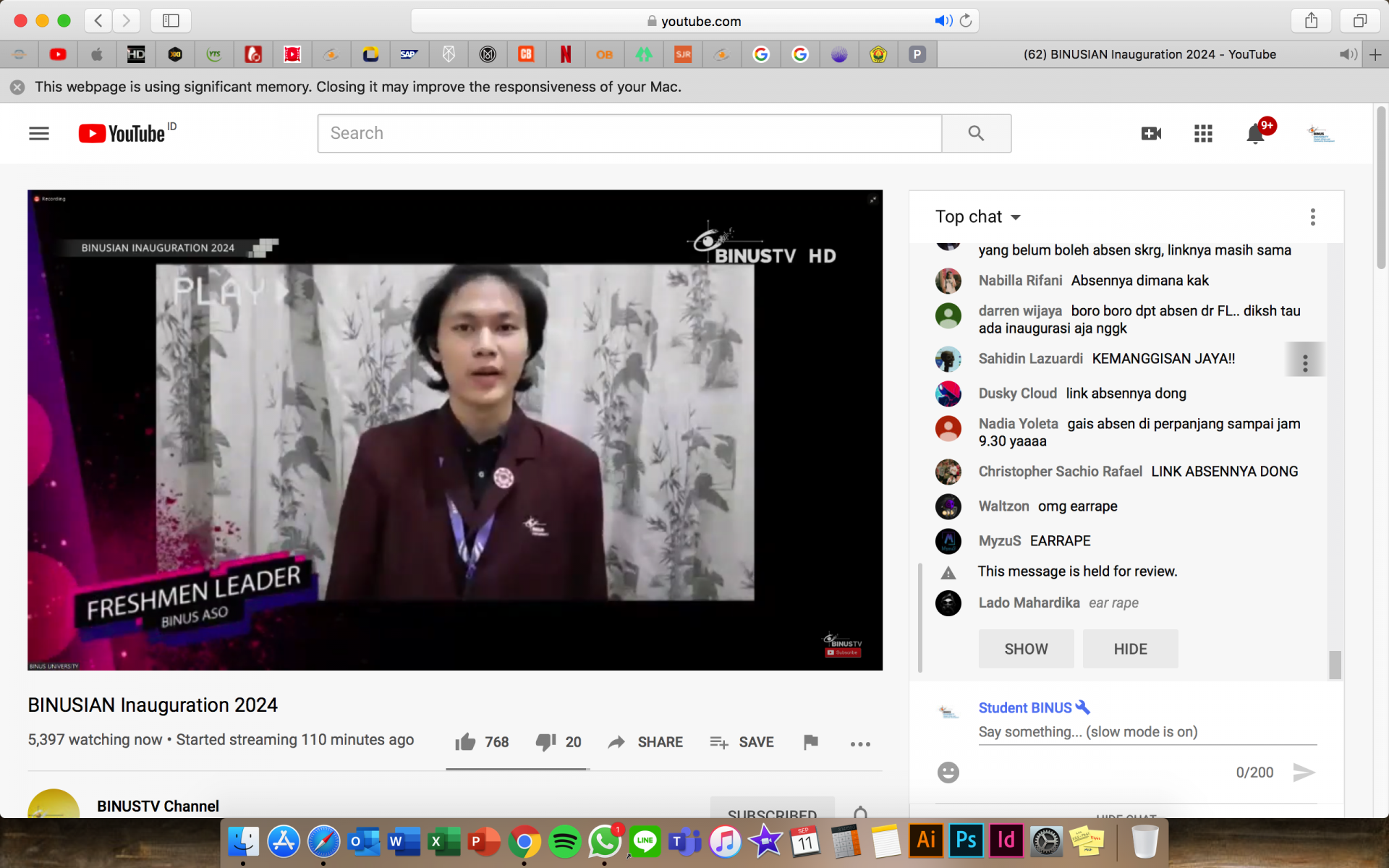
Task: Click the search magnifier button
Action: [976, 133]
